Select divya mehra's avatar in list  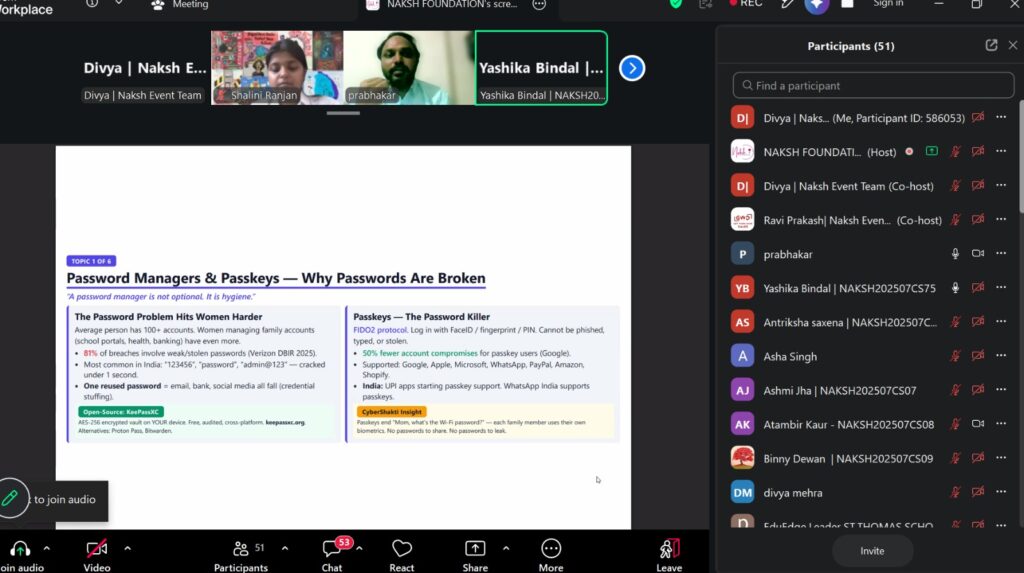pos(743,492)
